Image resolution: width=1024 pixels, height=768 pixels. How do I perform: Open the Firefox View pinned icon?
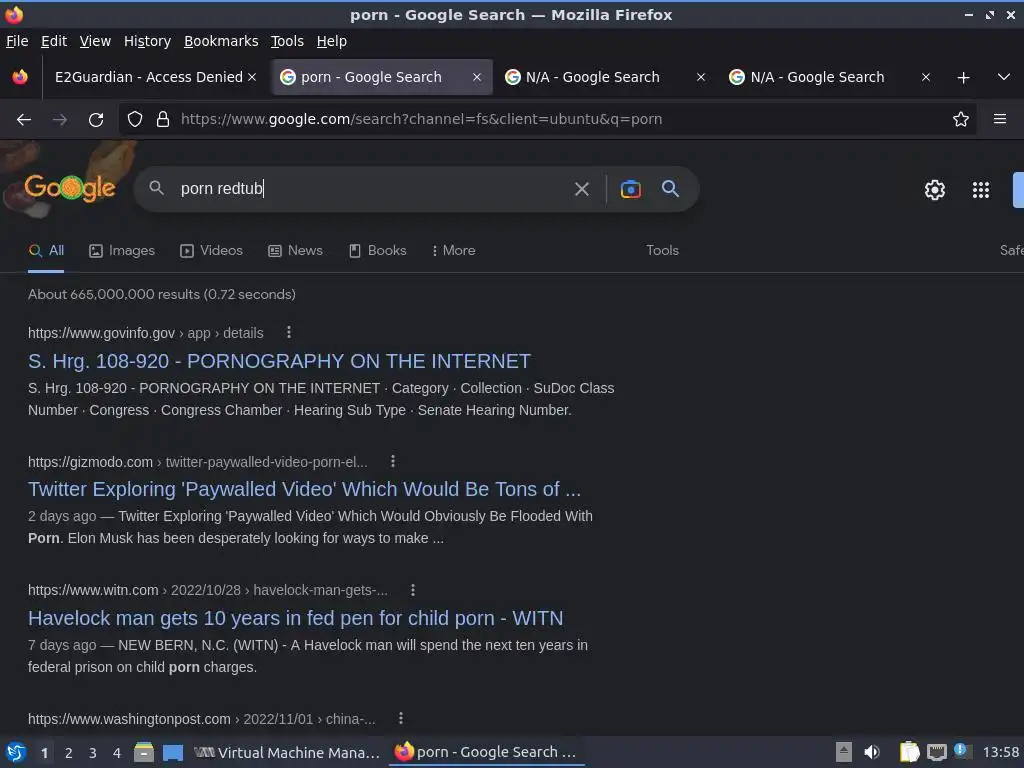coord(20,77)
